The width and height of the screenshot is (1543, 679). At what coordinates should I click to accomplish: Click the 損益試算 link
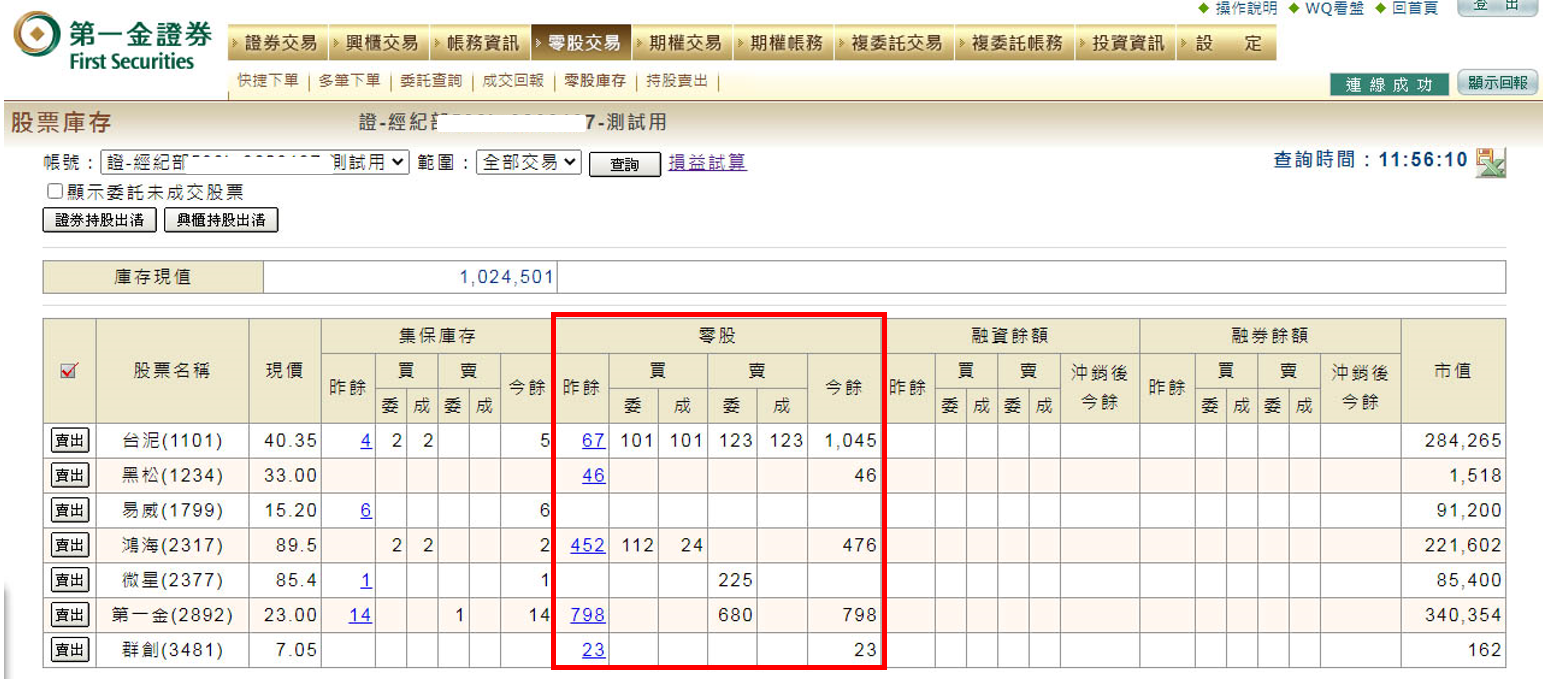click(x=707, y=163)
